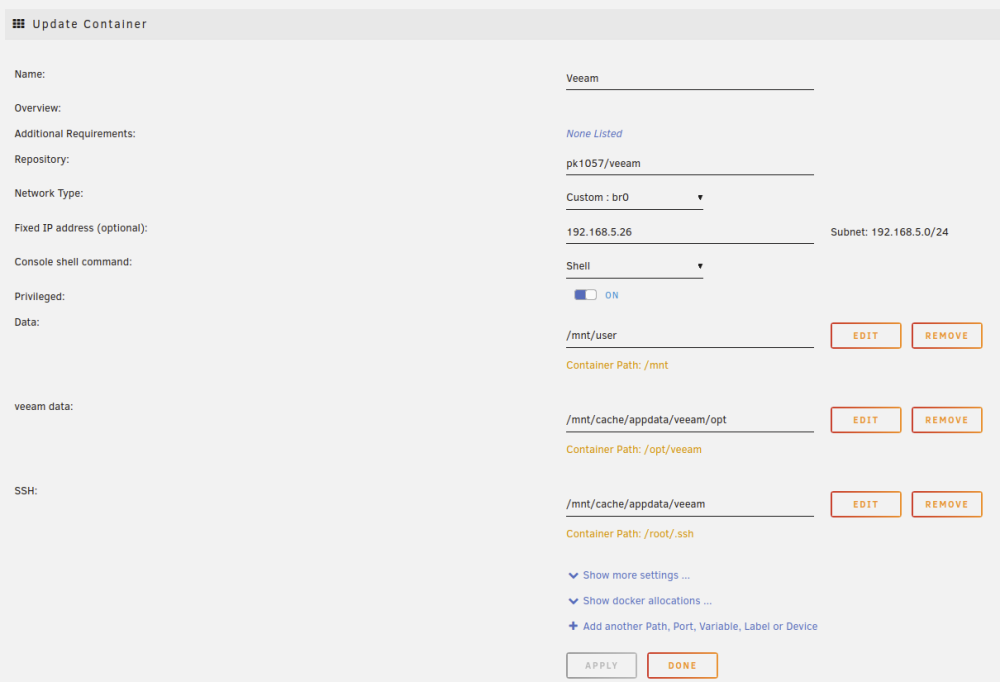Remove the SSH path mapping

tap(946, 504)
